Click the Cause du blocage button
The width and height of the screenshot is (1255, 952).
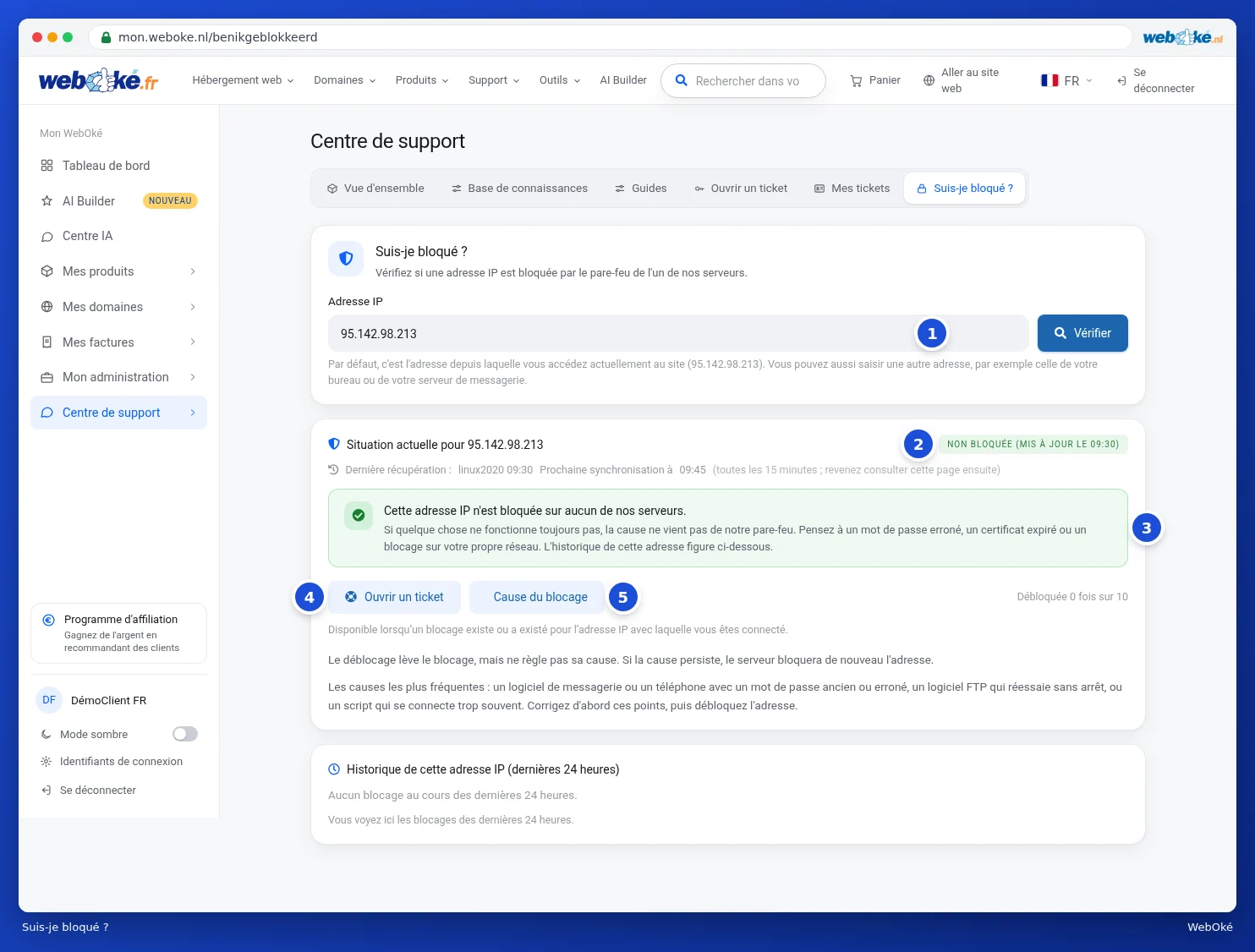[x=537, y=597]
